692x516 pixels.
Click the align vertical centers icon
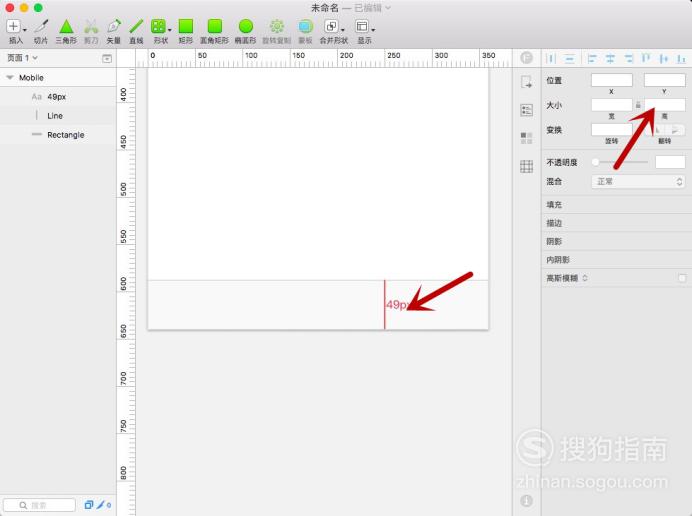click(x=663, y=58)
